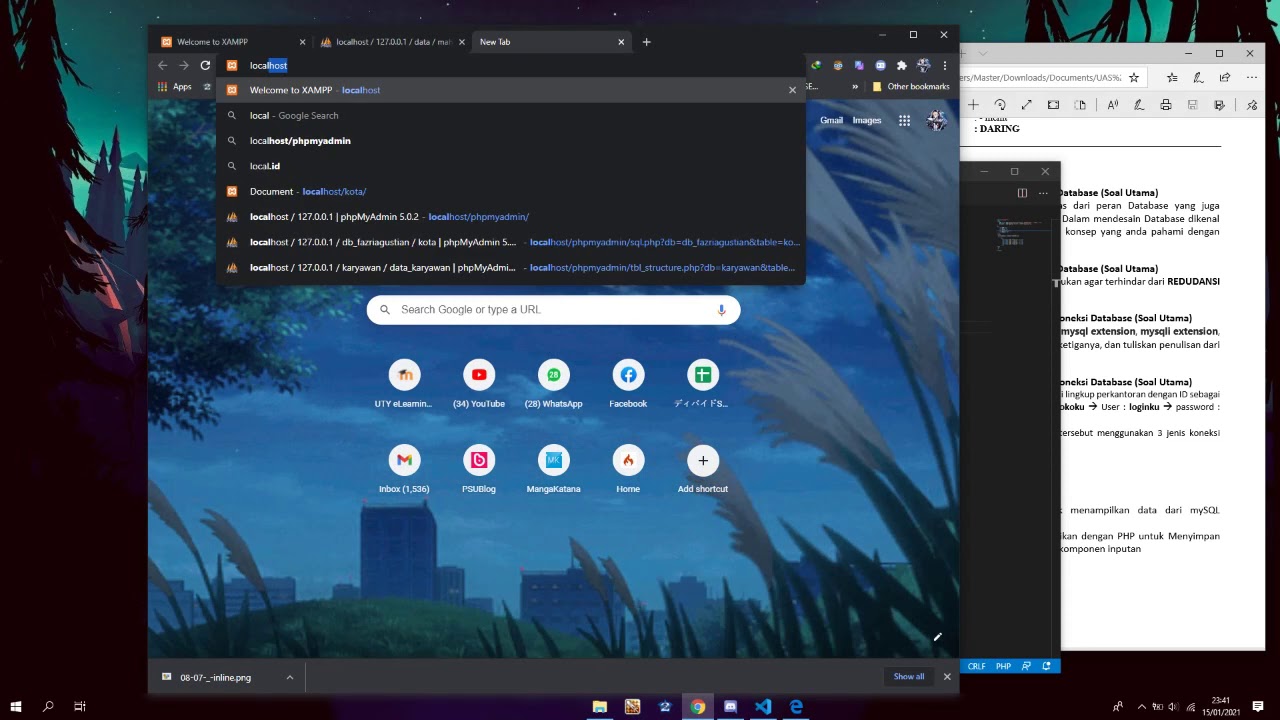The width and height of the screenshot is (1280, 720).
Task: Open the WhatsApp shortcut
Action: (x=553, y=385)
